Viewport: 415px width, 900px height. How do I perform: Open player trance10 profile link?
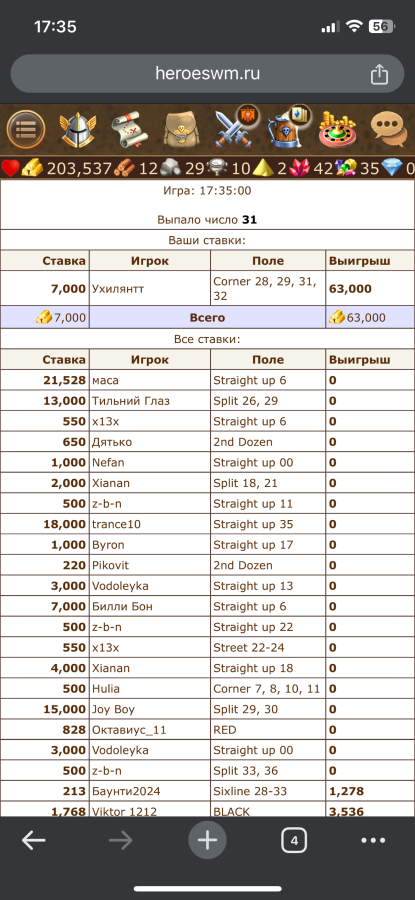[117, 524]
